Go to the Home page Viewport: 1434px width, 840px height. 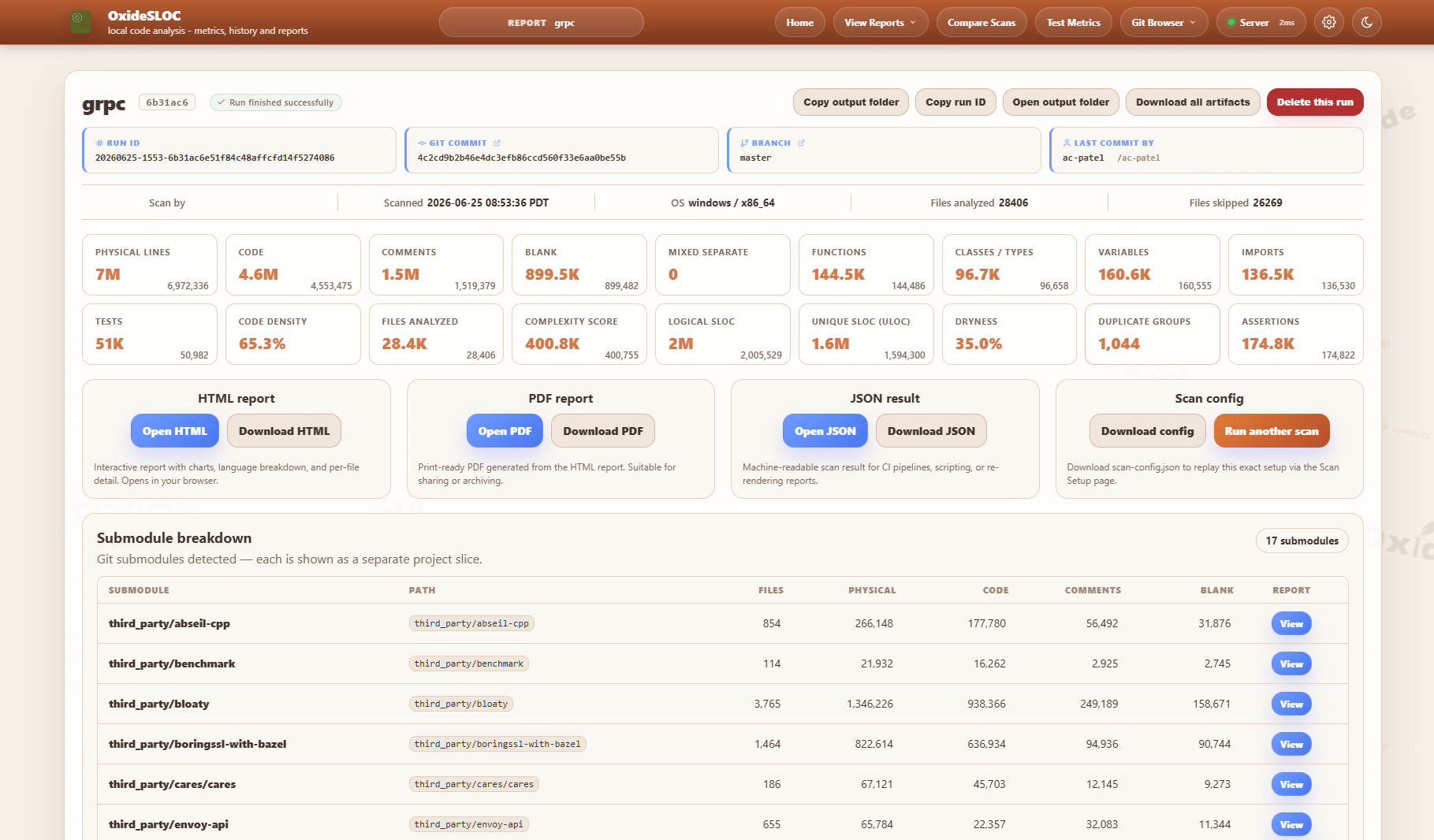(x=799, y=22)
